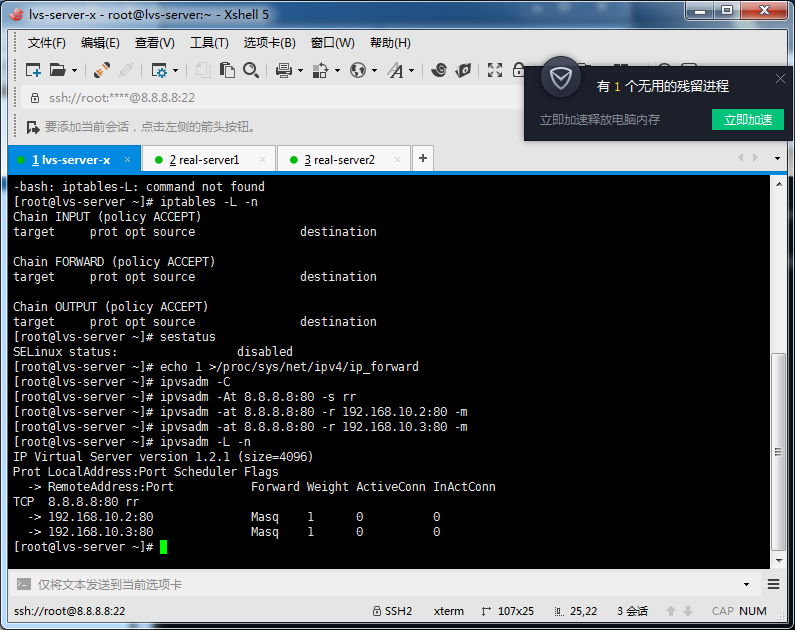795x630 pixels.
Task: Expand the font dropdown arrow
Action: [x=411, y=71]
